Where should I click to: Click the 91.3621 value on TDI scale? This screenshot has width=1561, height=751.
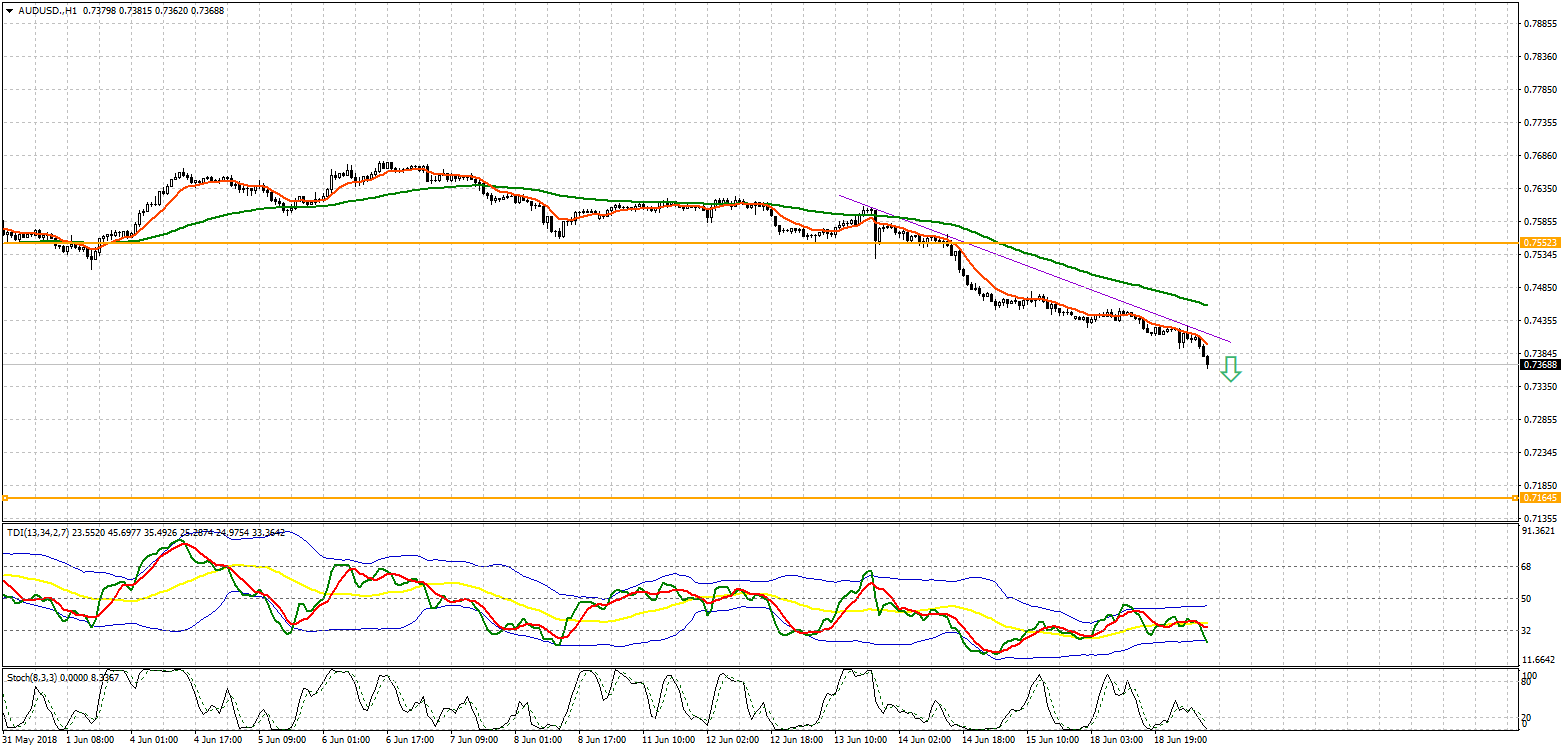click(x=1538, y=531)
